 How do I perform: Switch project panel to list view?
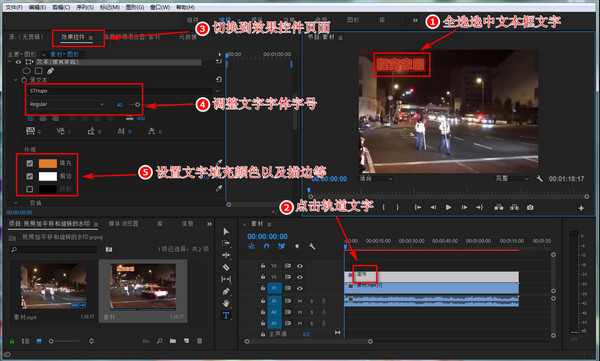point(26,341)
